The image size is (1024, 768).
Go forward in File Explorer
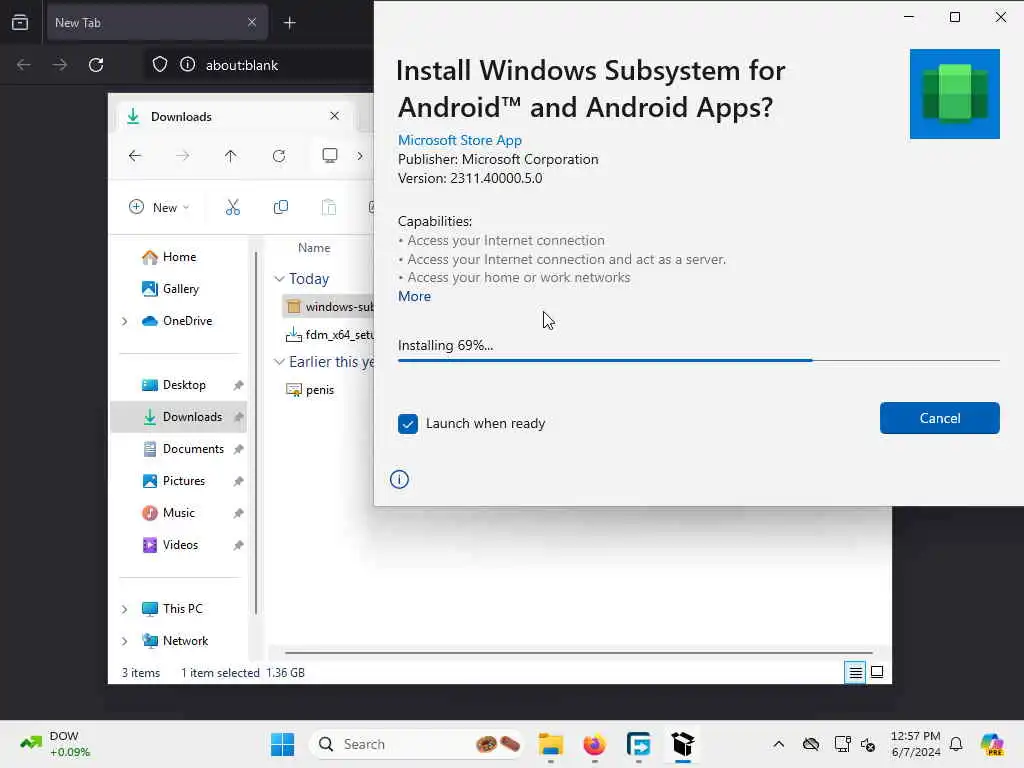(x=183, y=155)
